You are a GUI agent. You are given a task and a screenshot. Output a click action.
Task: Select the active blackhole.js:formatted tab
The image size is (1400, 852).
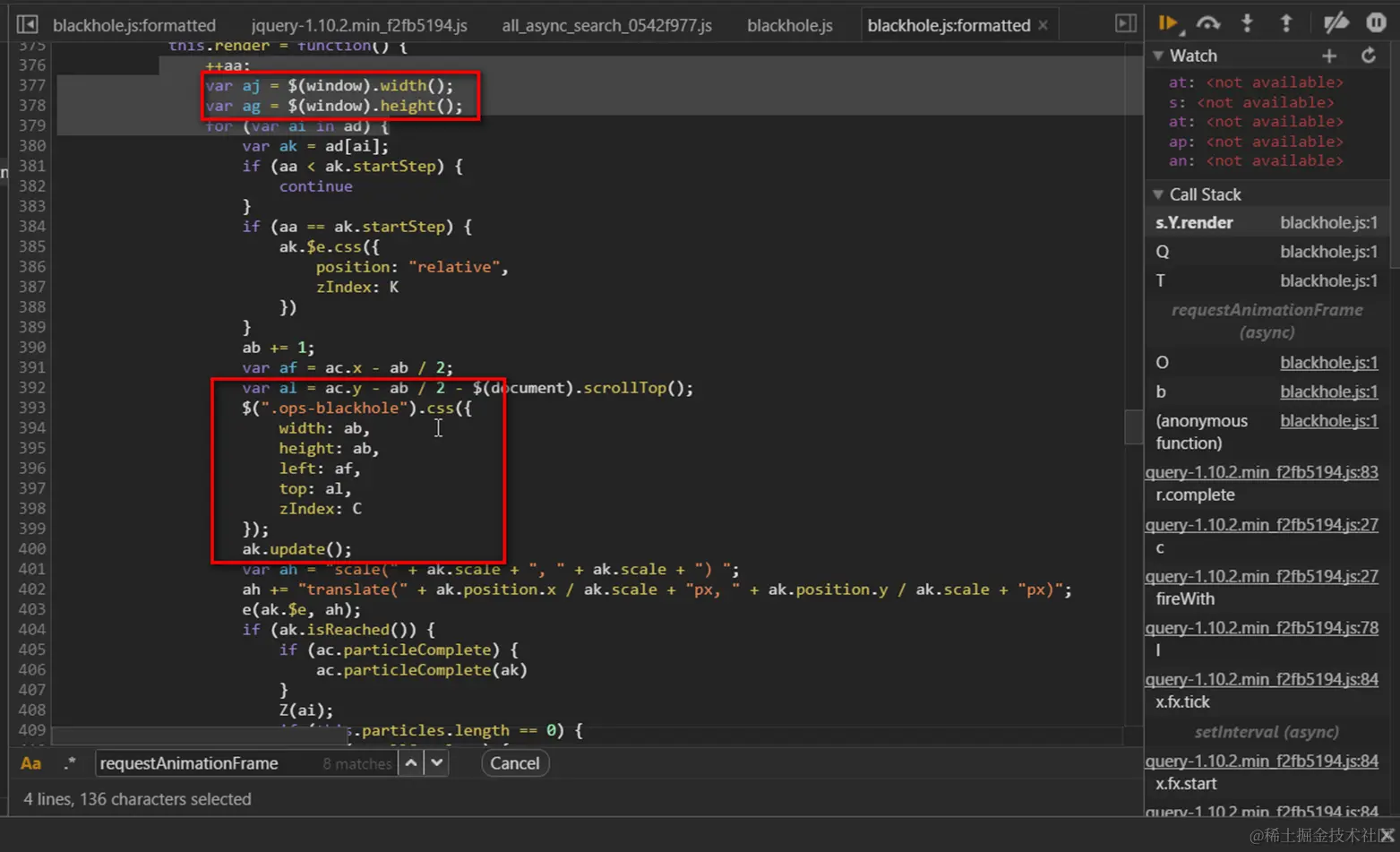tap(949, 25)
